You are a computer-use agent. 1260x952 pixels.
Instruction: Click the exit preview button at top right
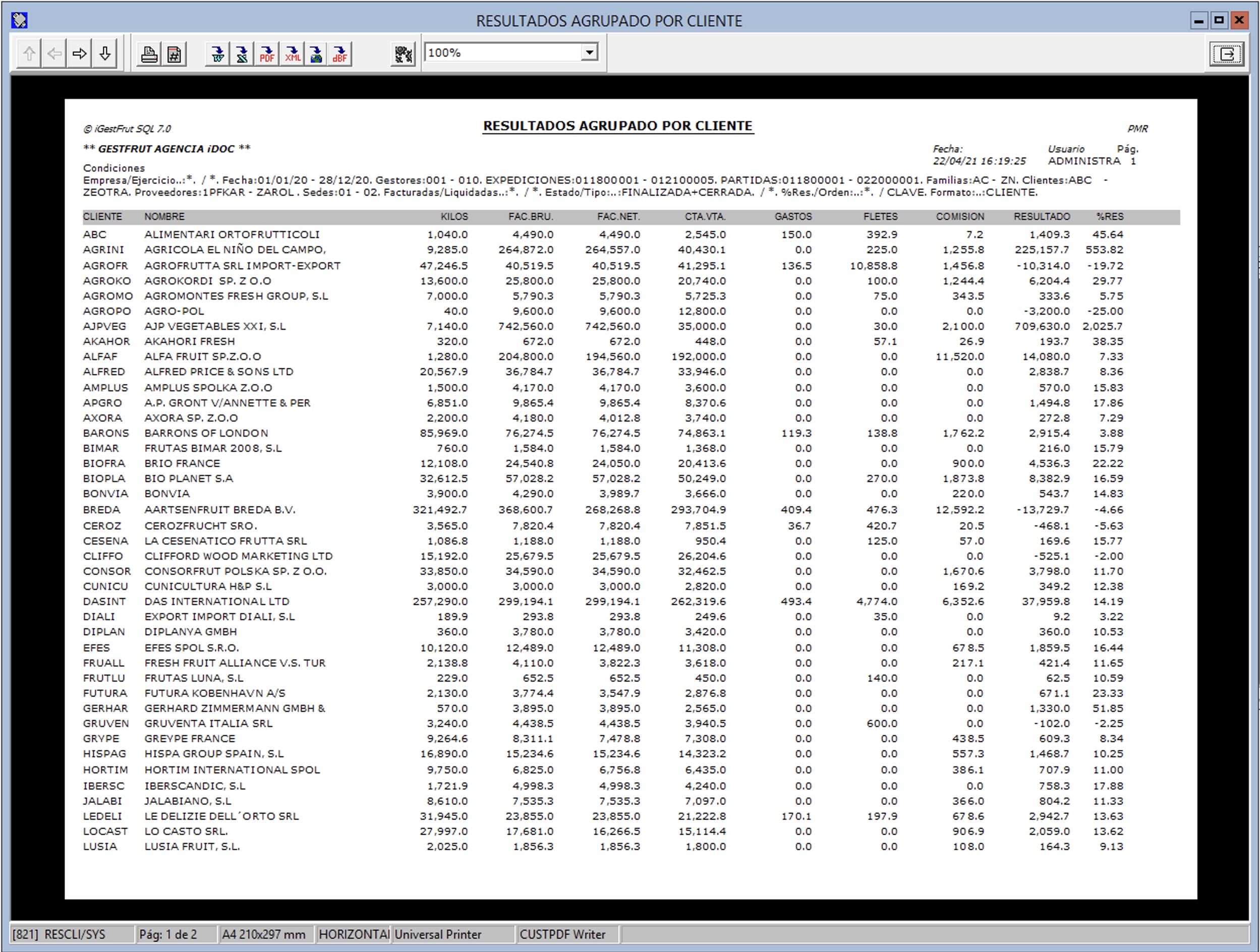(x=1226, y=54)
